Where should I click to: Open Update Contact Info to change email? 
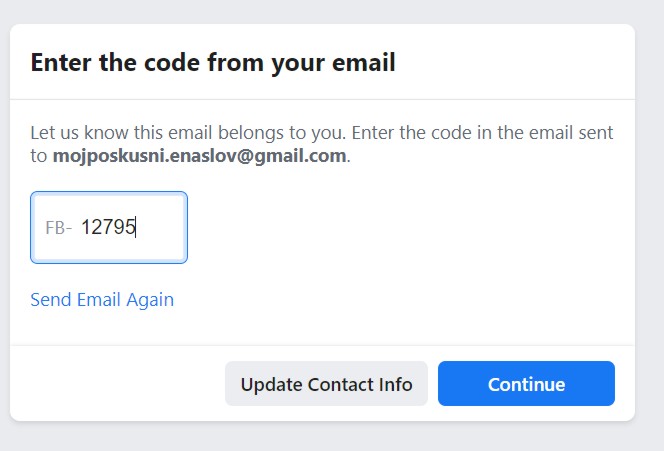pos(326,384)
